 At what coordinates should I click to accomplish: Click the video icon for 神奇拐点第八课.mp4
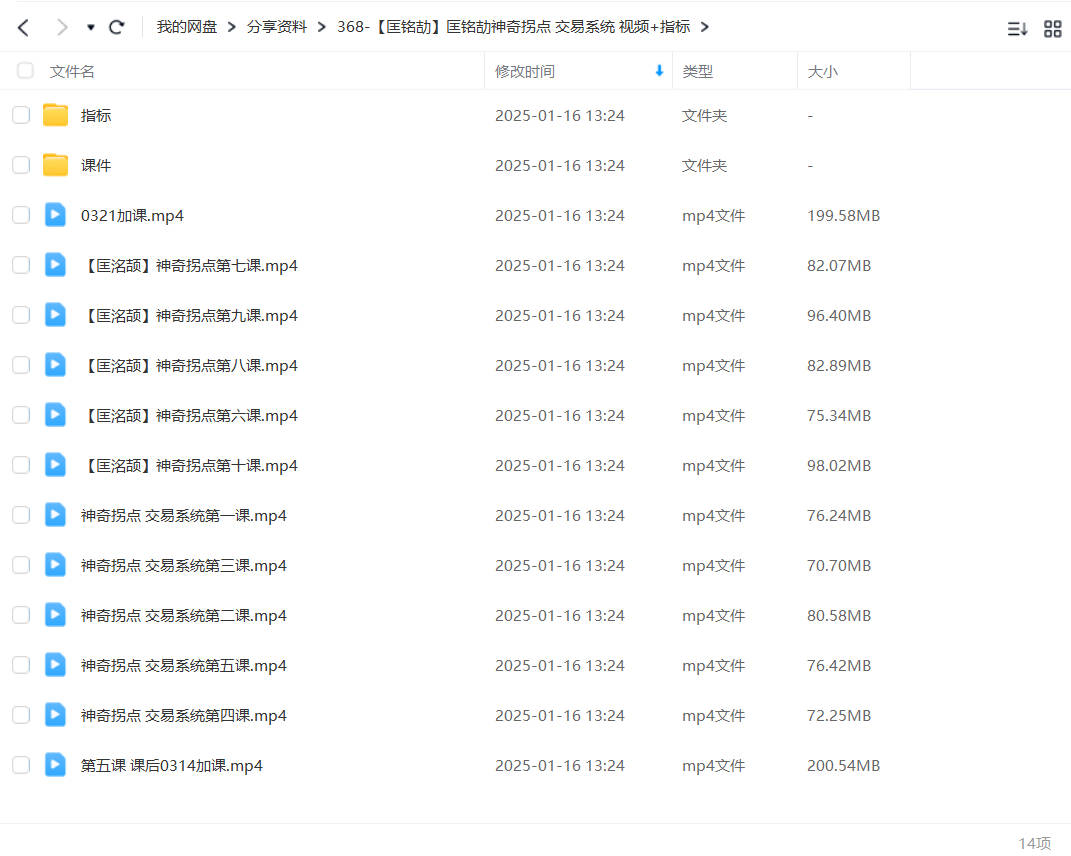click(55, 364)
